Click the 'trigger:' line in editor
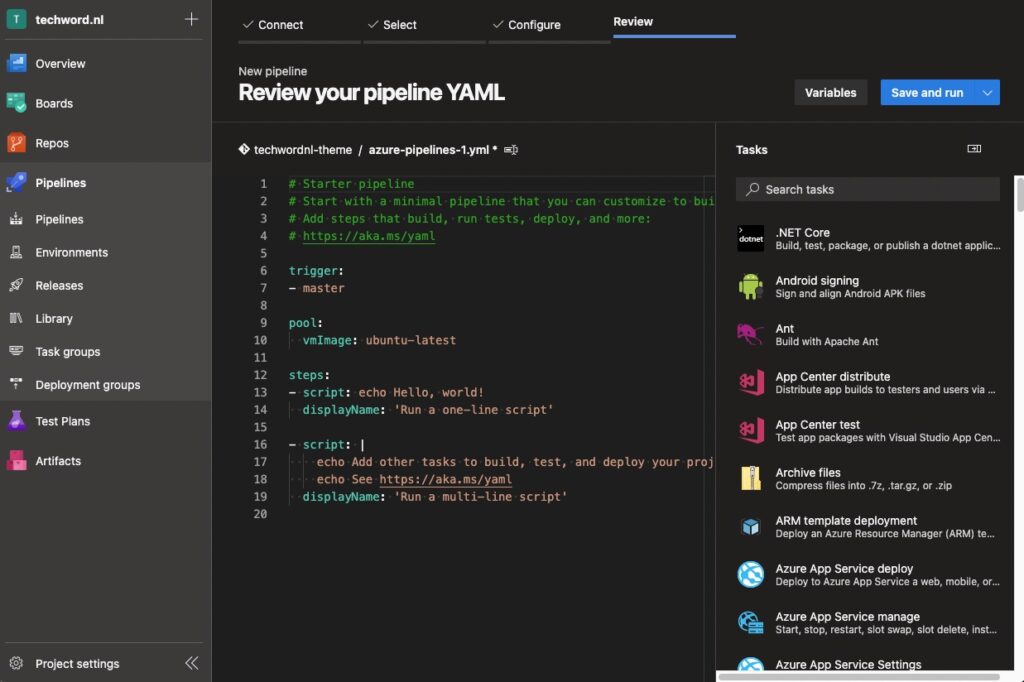Image resolution: width=1024 pixels, height=682 pixels. [316, 270]
